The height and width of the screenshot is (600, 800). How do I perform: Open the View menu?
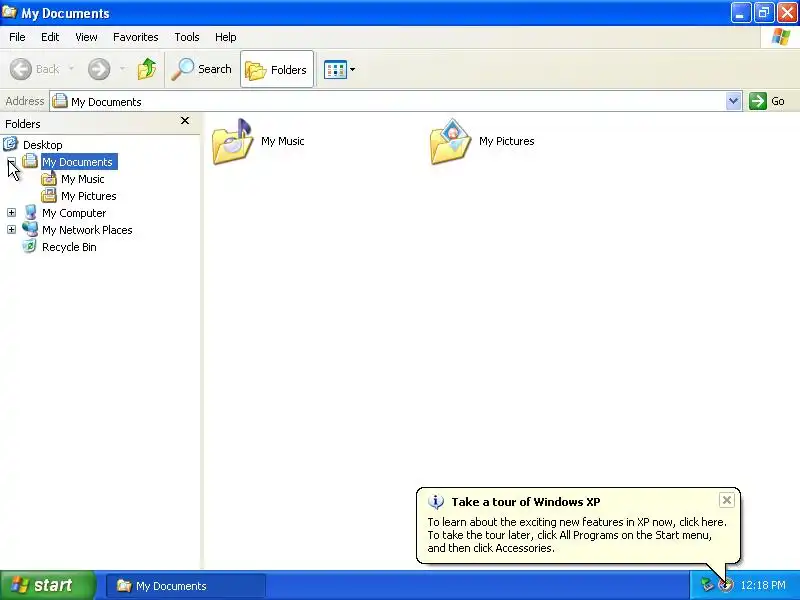pos(86,37)
